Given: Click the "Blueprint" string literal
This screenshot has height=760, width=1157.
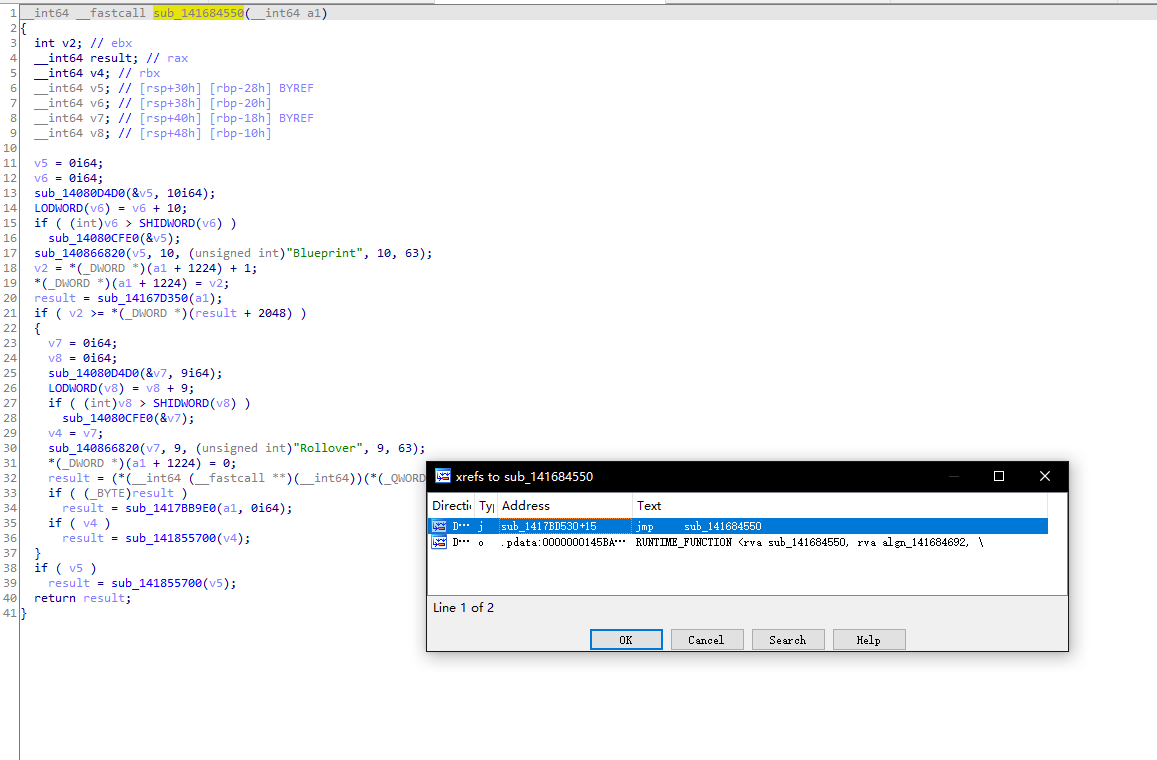Looking at the screenshot, I should (328, 253).
